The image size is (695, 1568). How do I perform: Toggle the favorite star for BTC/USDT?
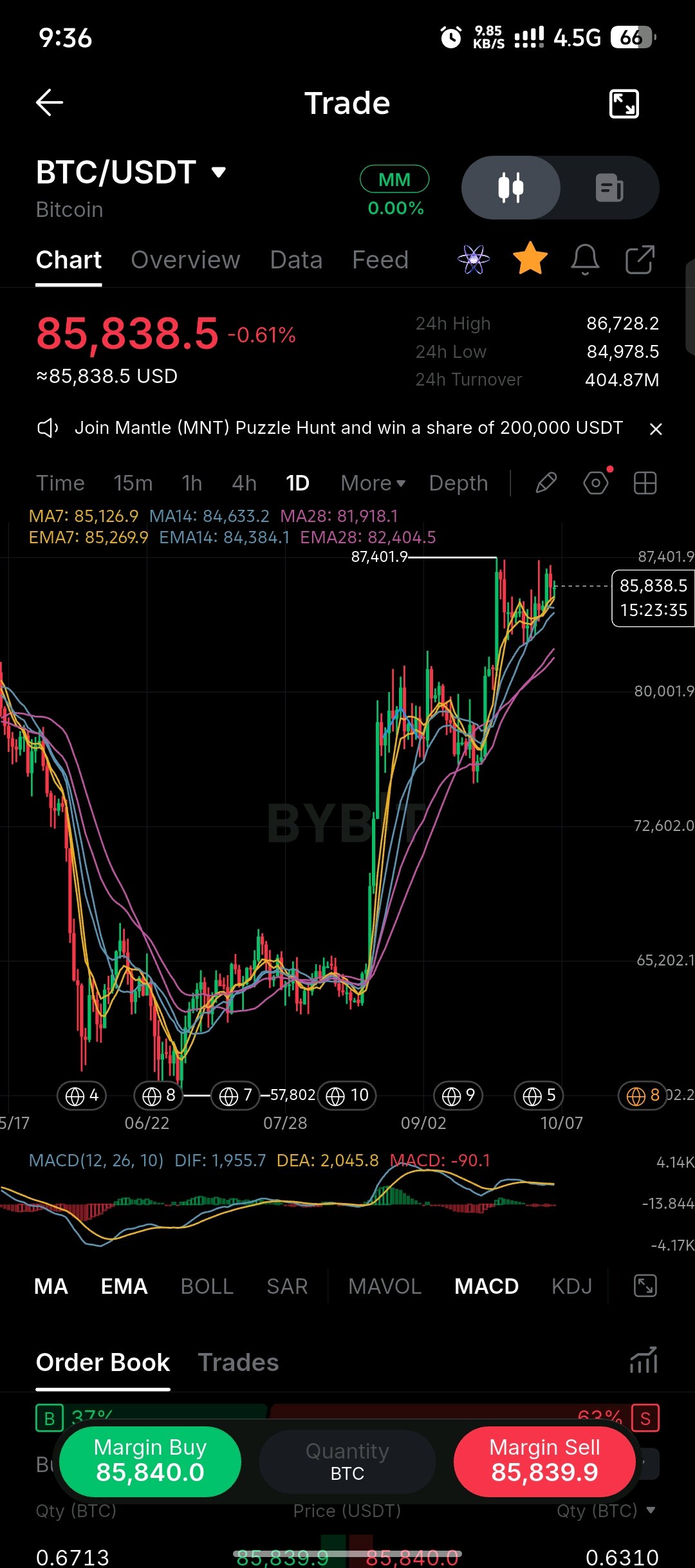530,259
